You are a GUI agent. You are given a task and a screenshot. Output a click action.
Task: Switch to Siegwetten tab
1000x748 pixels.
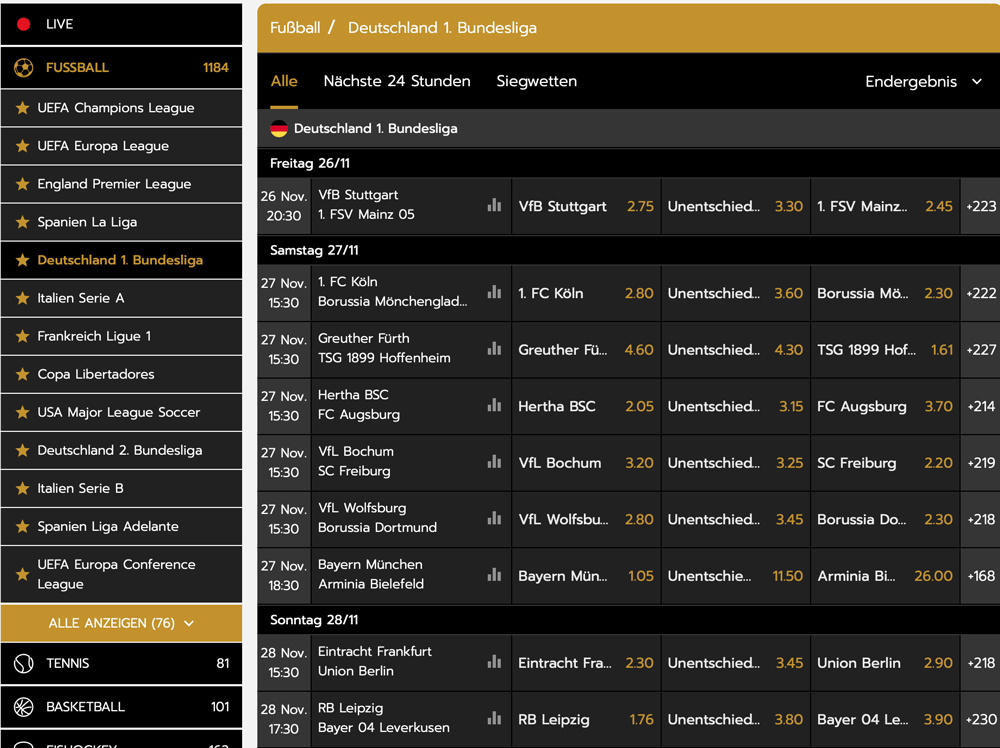(x=536, y=81)
